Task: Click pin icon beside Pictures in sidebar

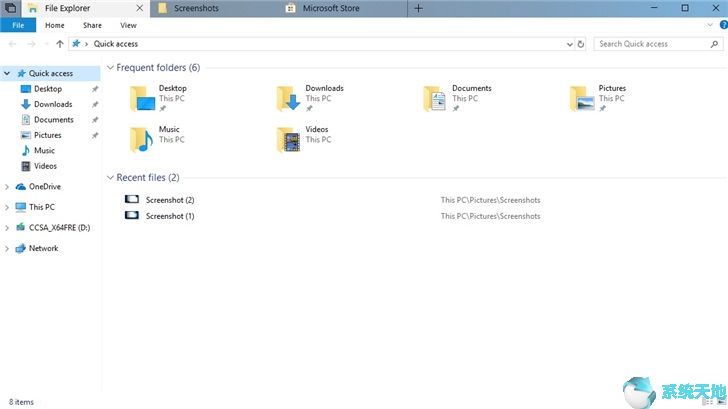Action: 95,135
